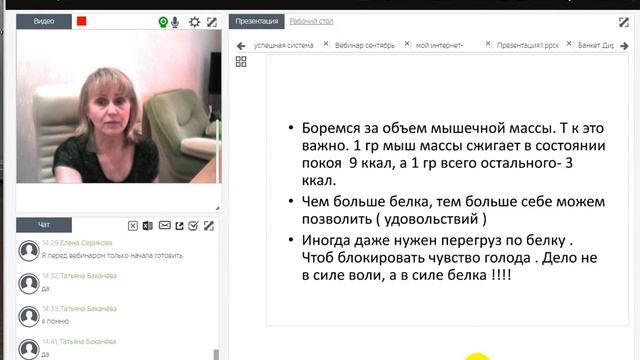Click the chat scrollbar thumb

216,355
